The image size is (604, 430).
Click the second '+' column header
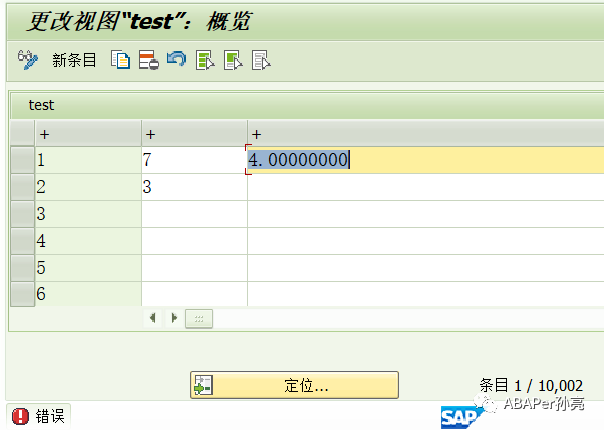(x=195, y=133)
